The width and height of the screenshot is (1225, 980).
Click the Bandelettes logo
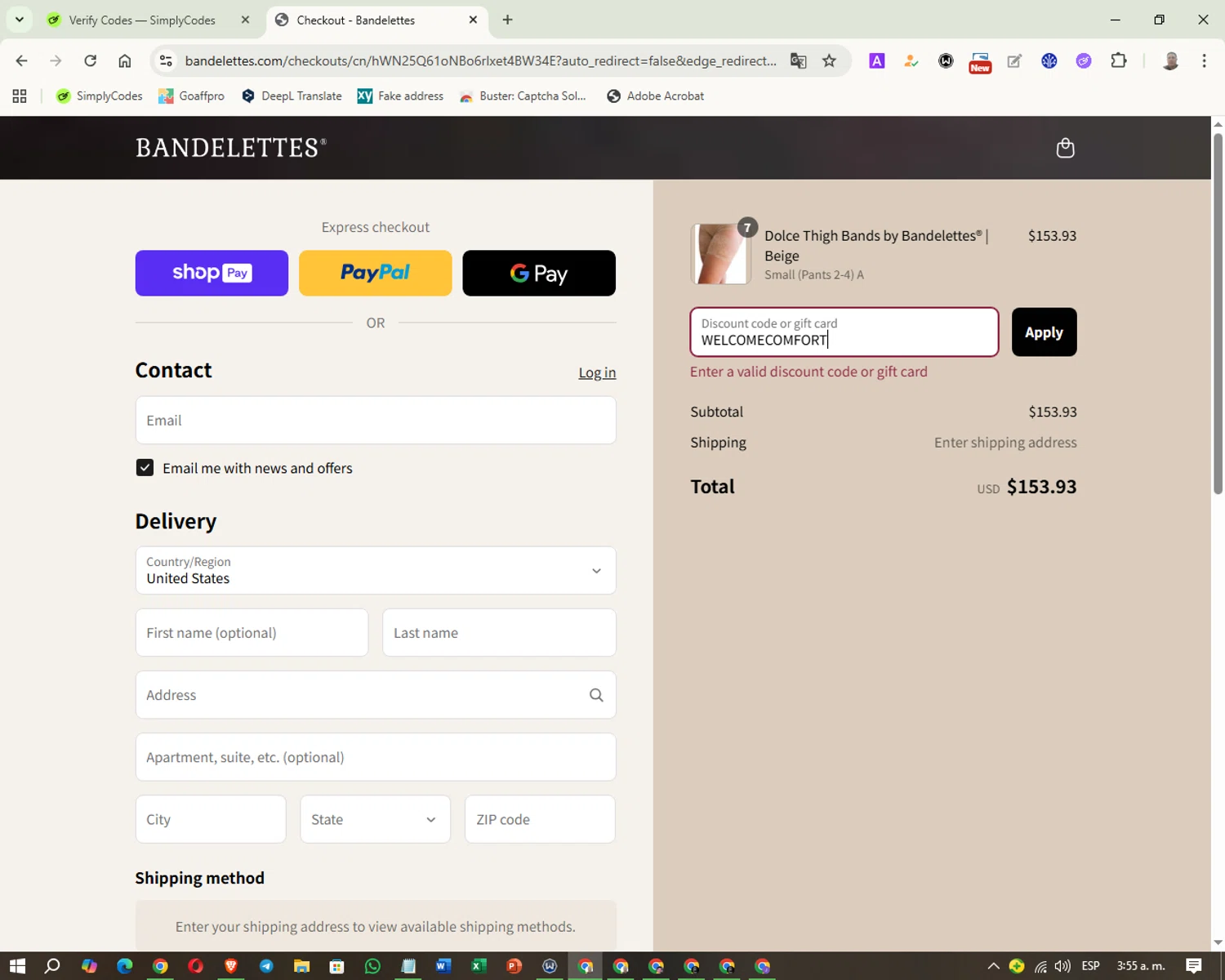point(230,148)
